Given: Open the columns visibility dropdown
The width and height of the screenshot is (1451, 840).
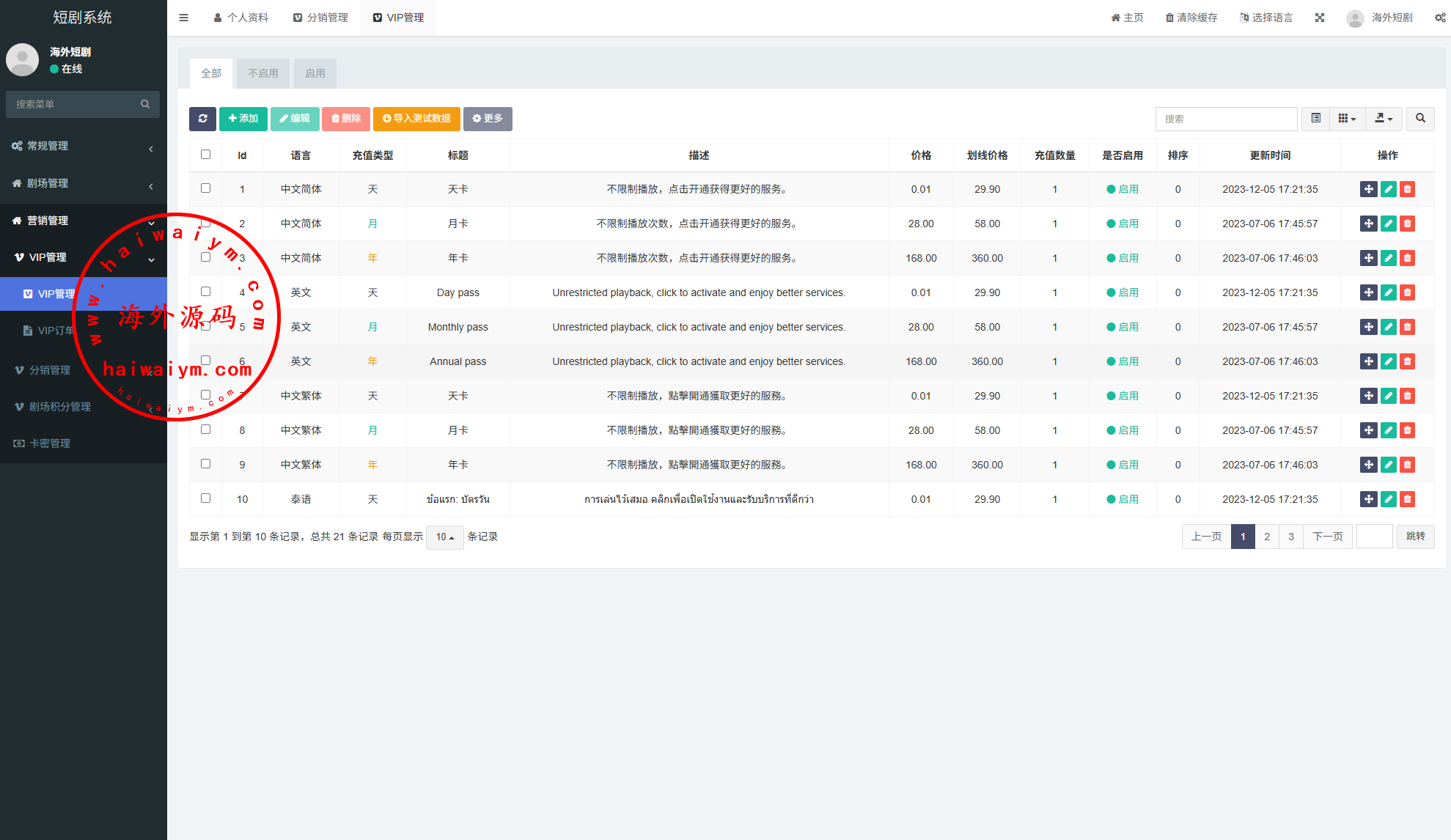Looking at the screenshot, I should (x=1347, y=119).
